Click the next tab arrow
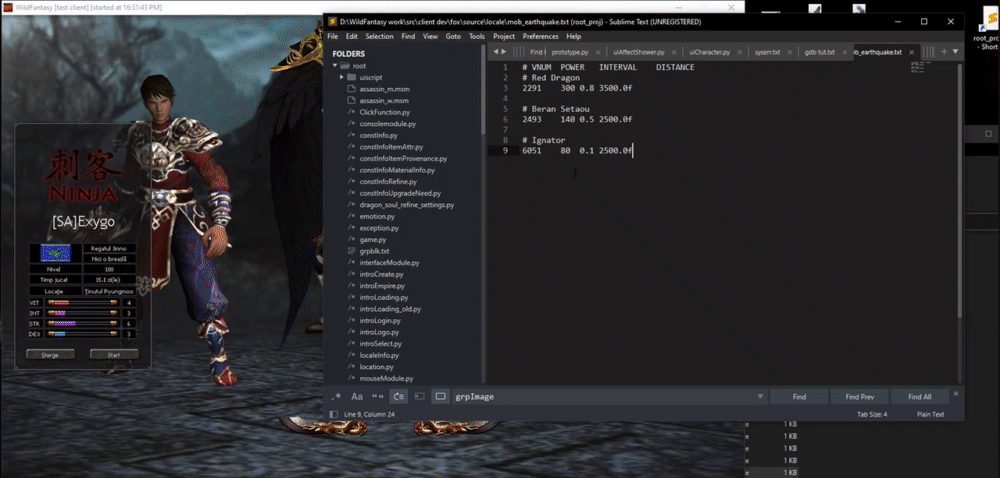Viewport: 1000px width, 478px height. pyautogui.click(x=504, y=52)
